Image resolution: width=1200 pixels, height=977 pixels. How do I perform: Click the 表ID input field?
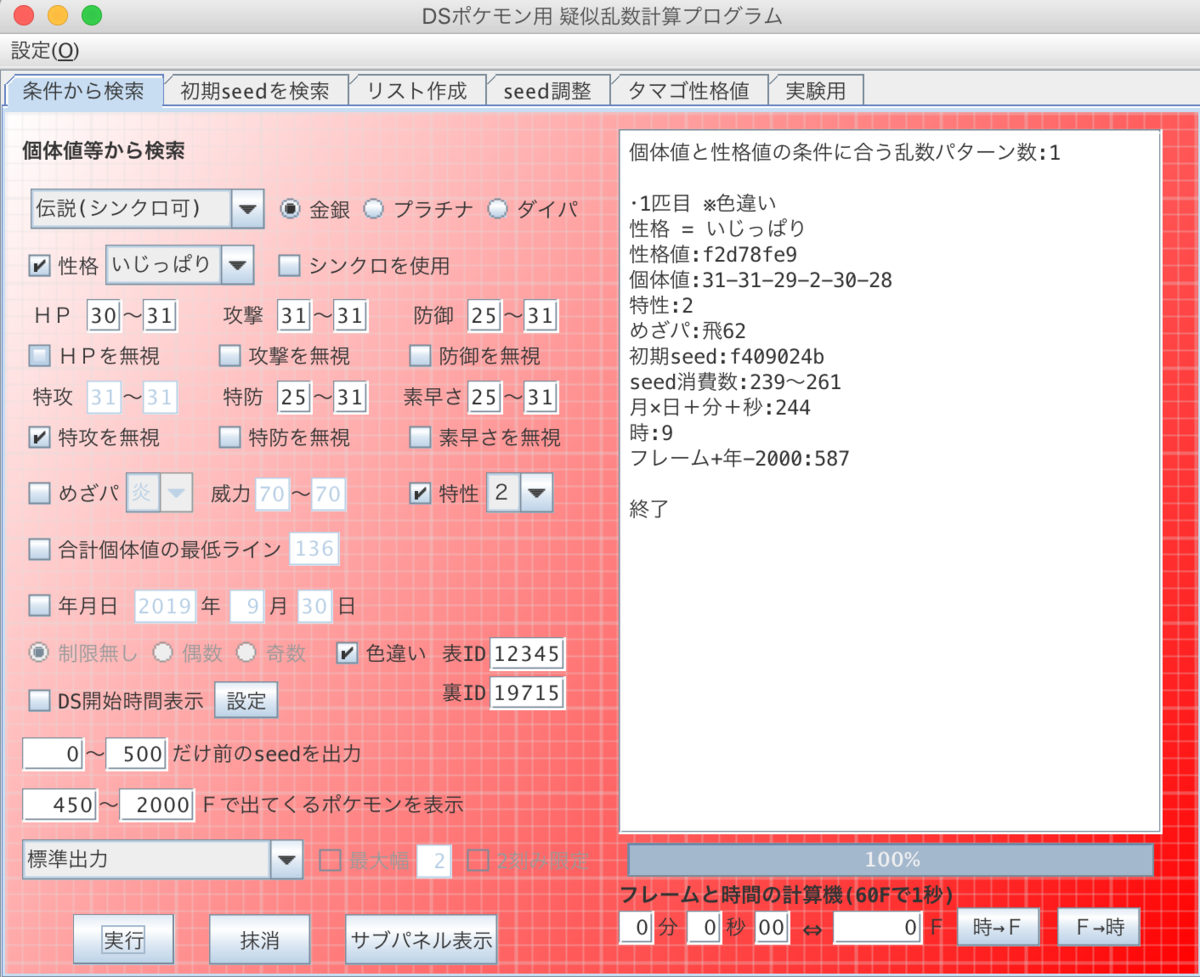point(527,654)
